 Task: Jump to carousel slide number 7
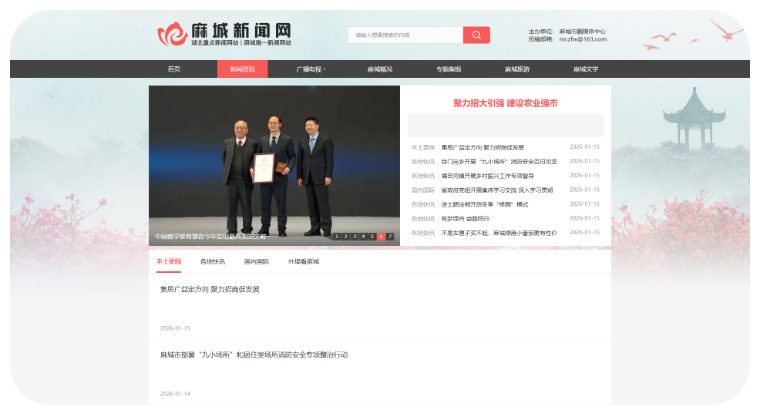point(390,236)
